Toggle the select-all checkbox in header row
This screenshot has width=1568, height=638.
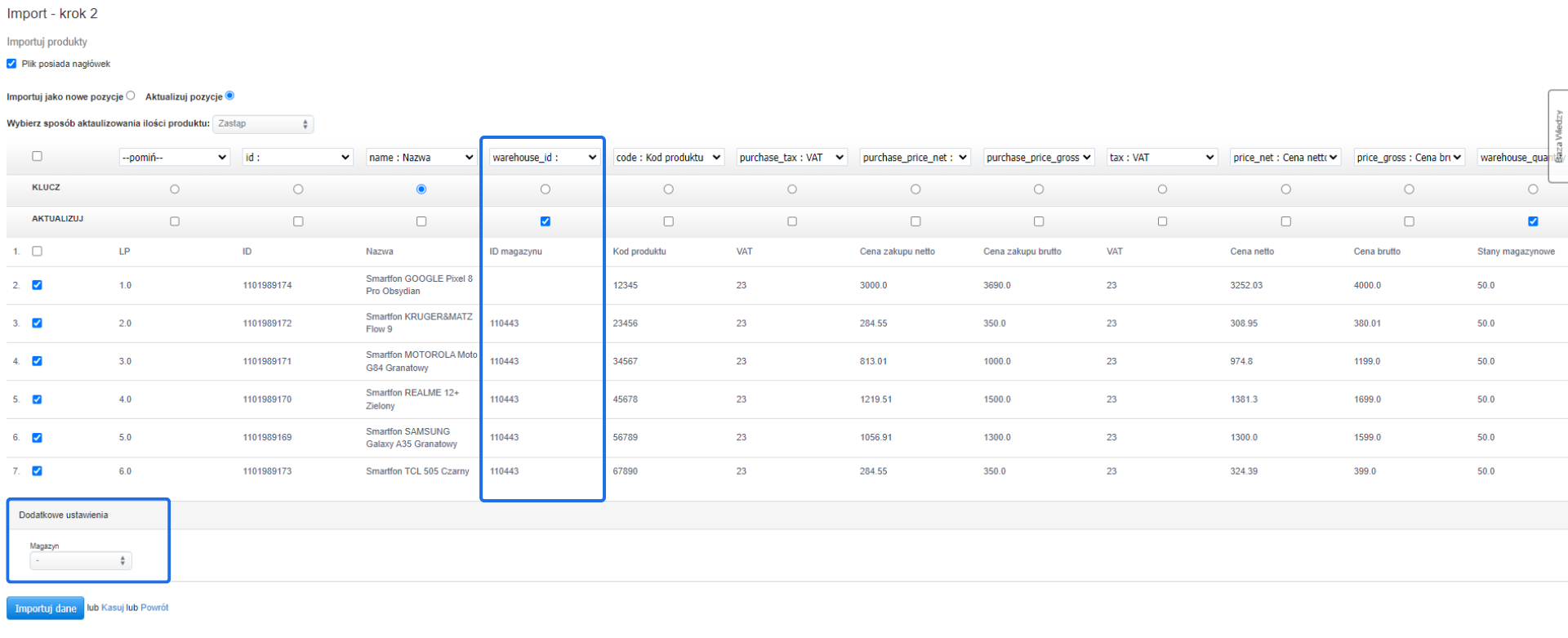(x=37, y=156)
